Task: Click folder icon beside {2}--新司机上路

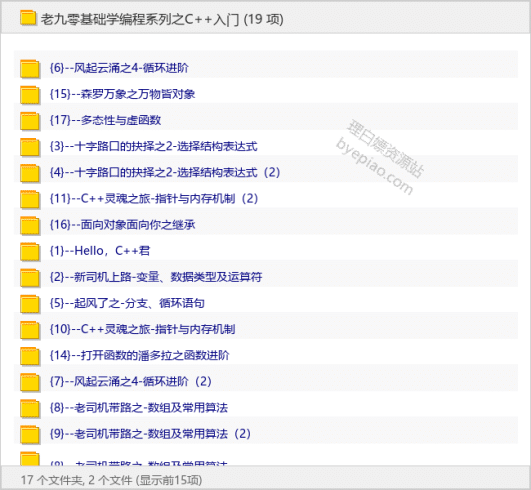Action: (30, 278)
